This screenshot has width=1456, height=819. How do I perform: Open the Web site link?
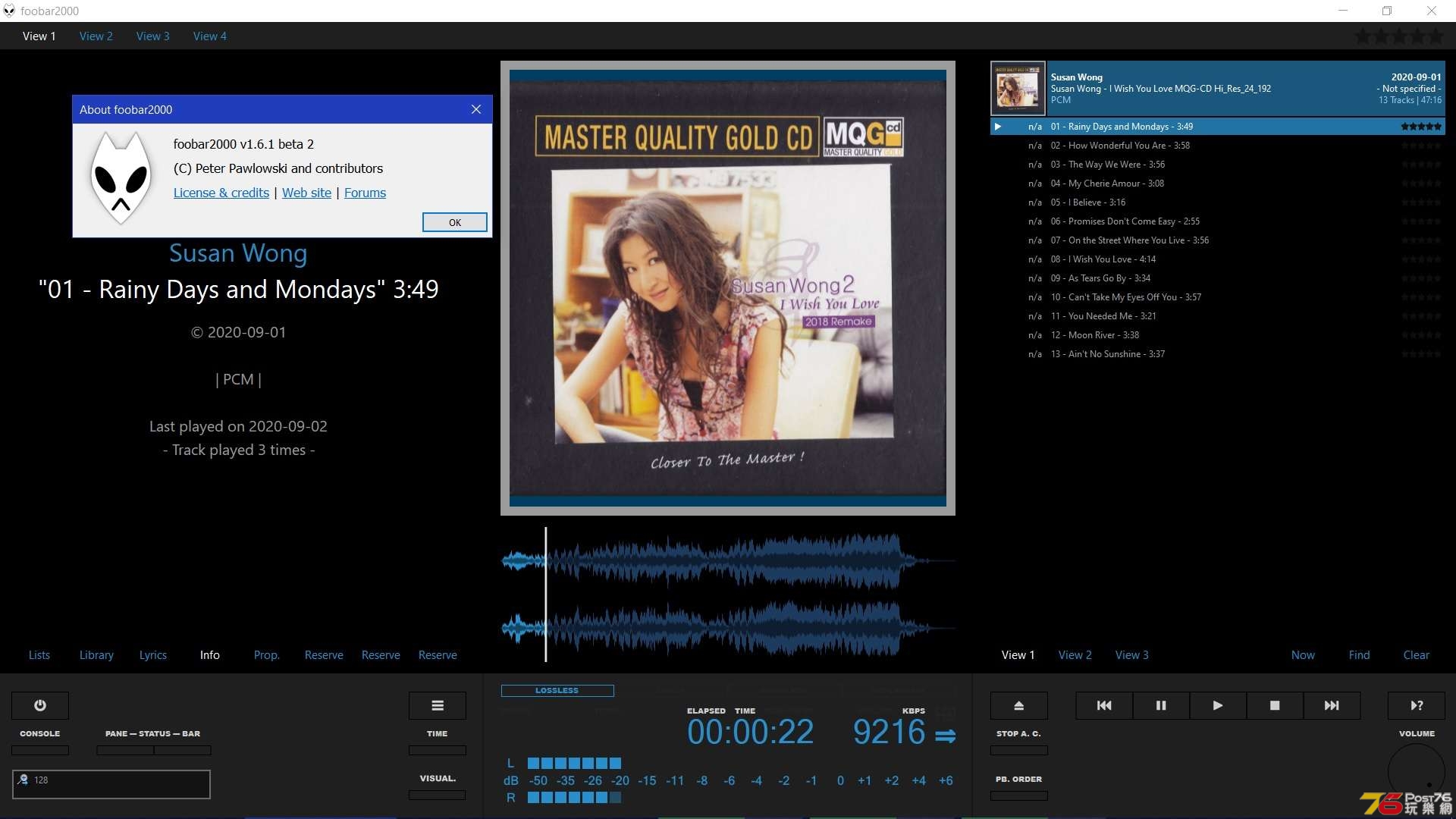306,193
